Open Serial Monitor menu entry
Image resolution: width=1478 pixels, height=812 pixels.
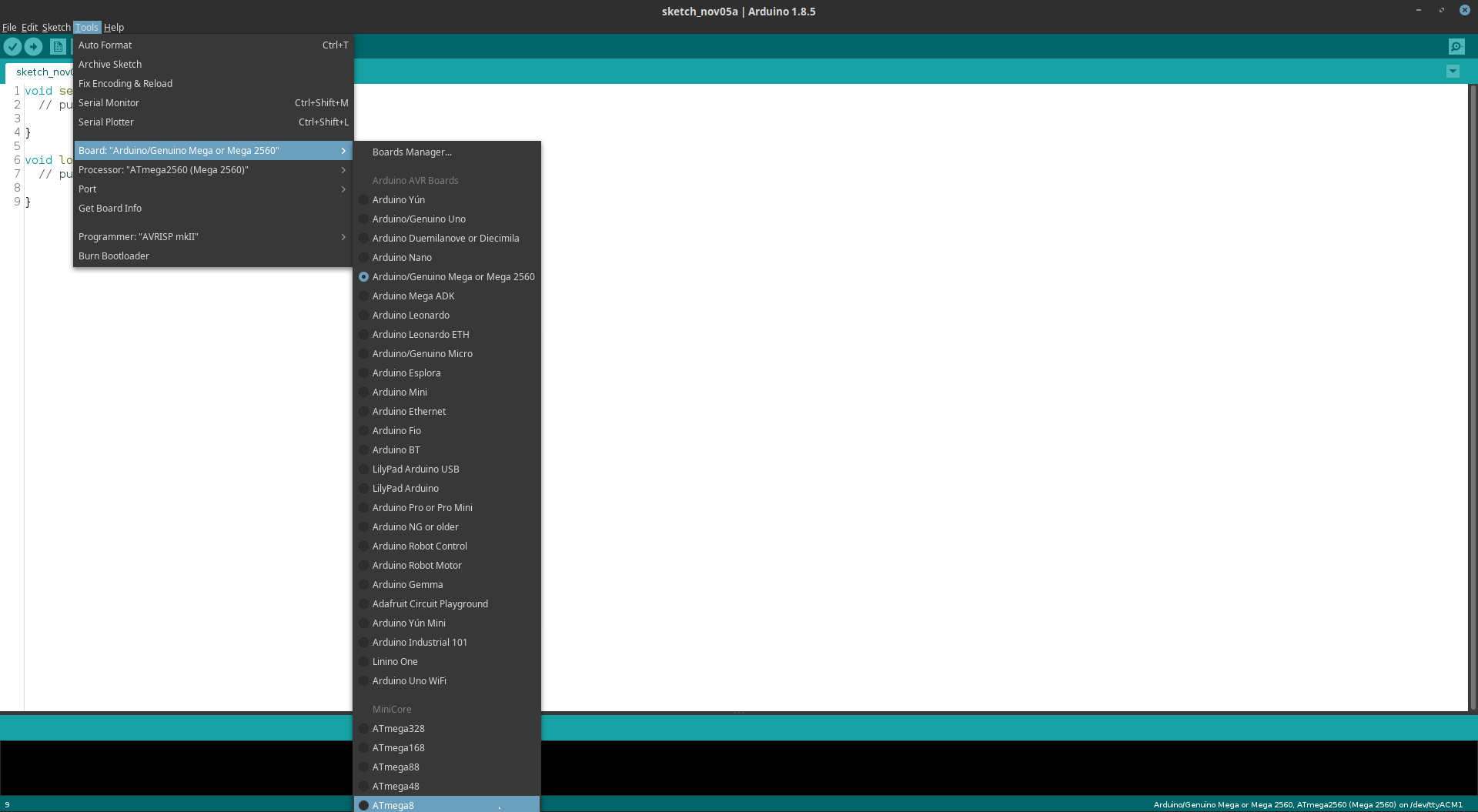coord(213,103)
